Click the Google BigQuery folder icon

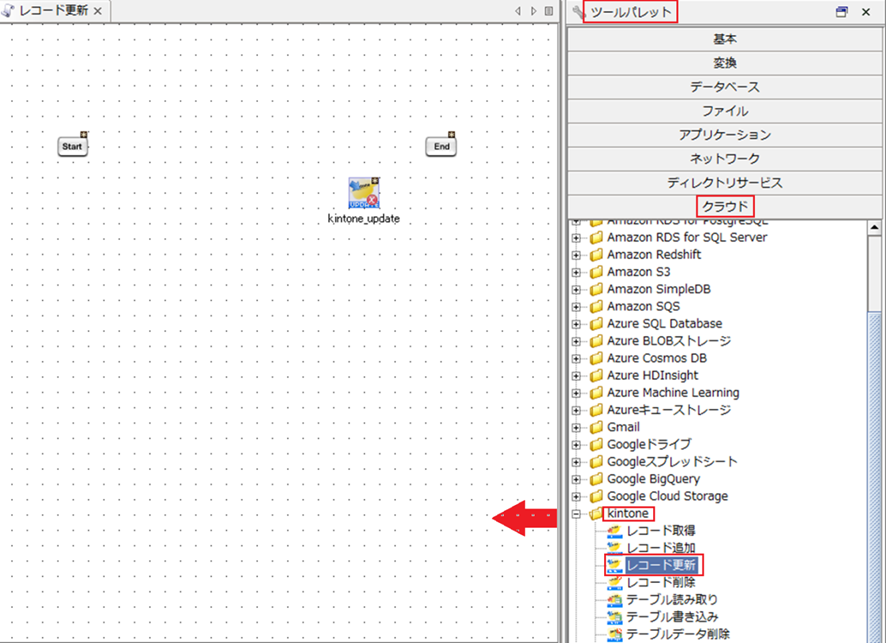[596, 479]
